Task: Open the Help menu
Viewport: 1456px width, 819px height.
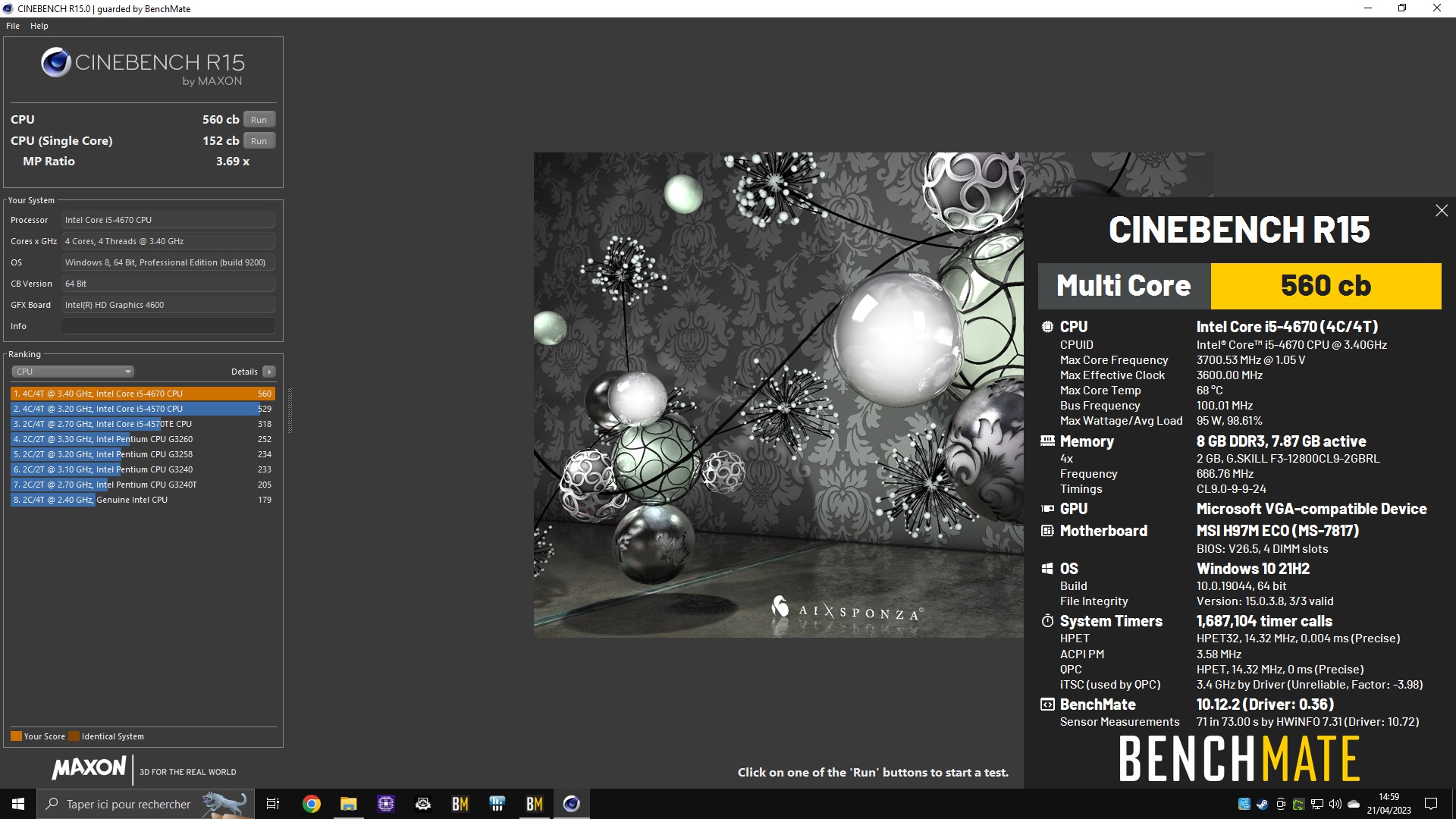Action: (39, 26)
